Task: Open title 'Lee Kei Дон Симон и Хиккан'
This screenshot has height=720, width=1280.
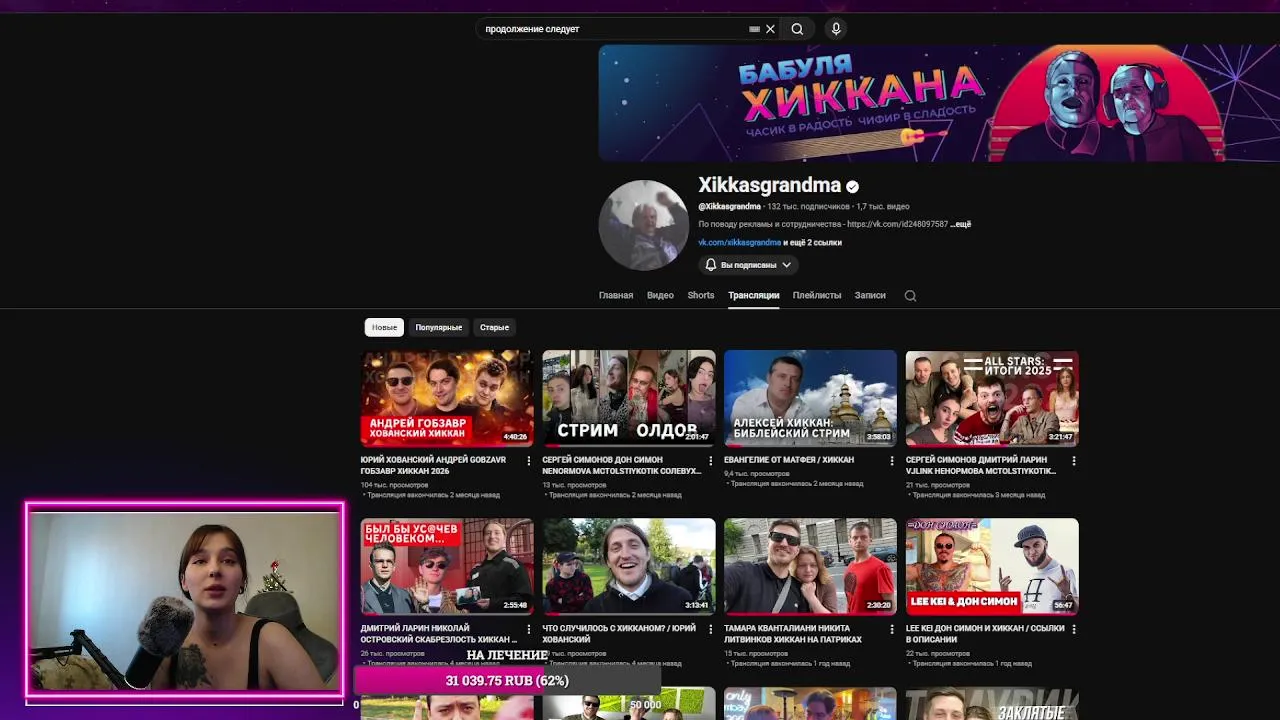Action: (985, 633)
